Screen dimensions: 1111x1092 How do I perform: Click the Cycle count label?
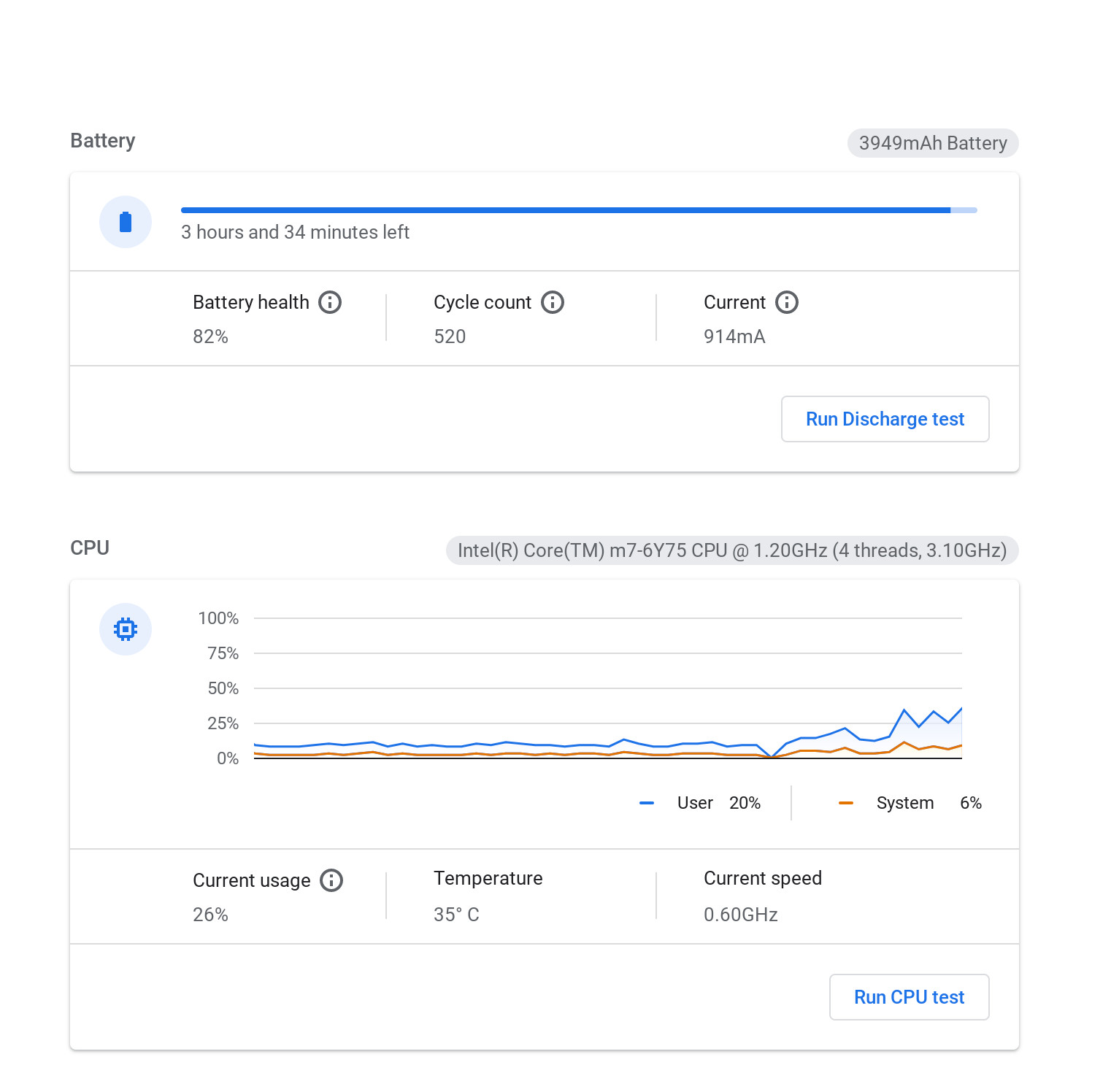click(x=483, y=302)
